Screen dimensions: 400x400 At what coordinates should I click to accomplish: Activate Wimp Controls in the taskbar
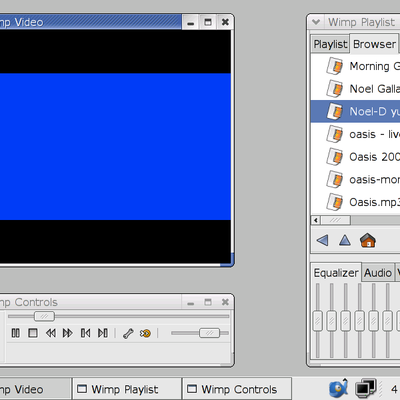tap(237, 389)
